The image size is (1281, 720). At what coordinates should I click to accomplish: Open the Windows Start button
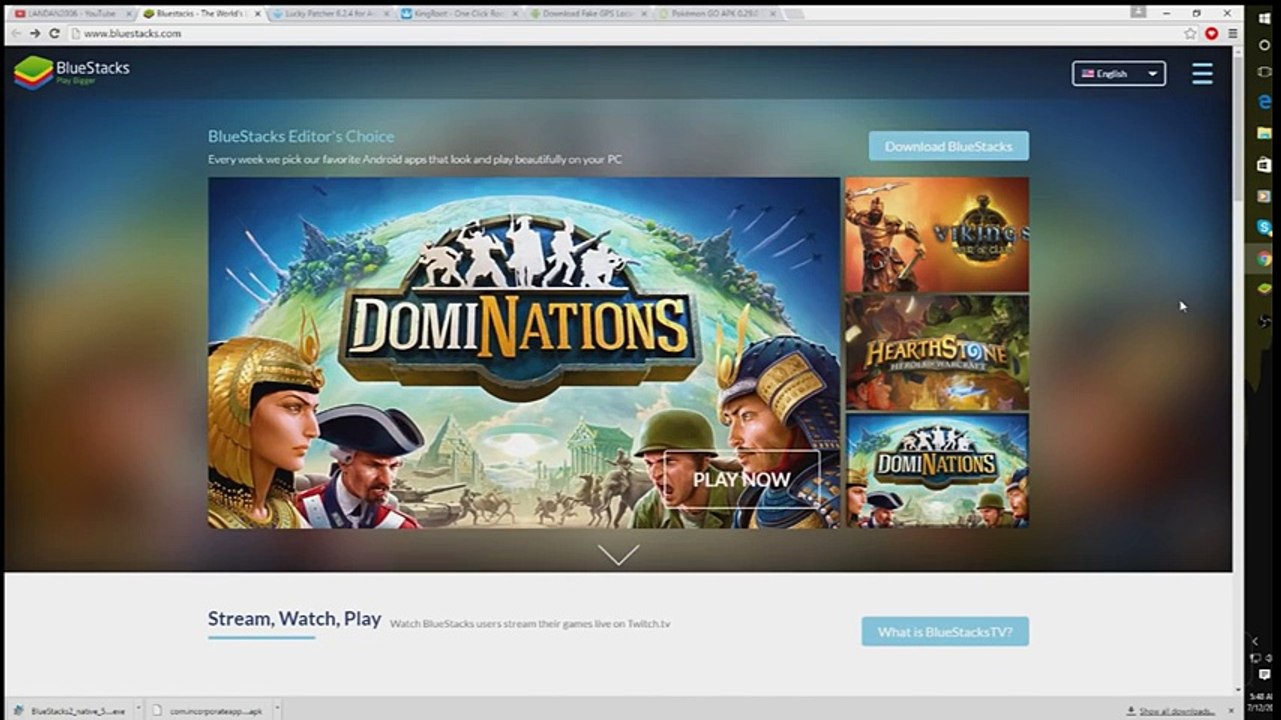point(1264,17)
